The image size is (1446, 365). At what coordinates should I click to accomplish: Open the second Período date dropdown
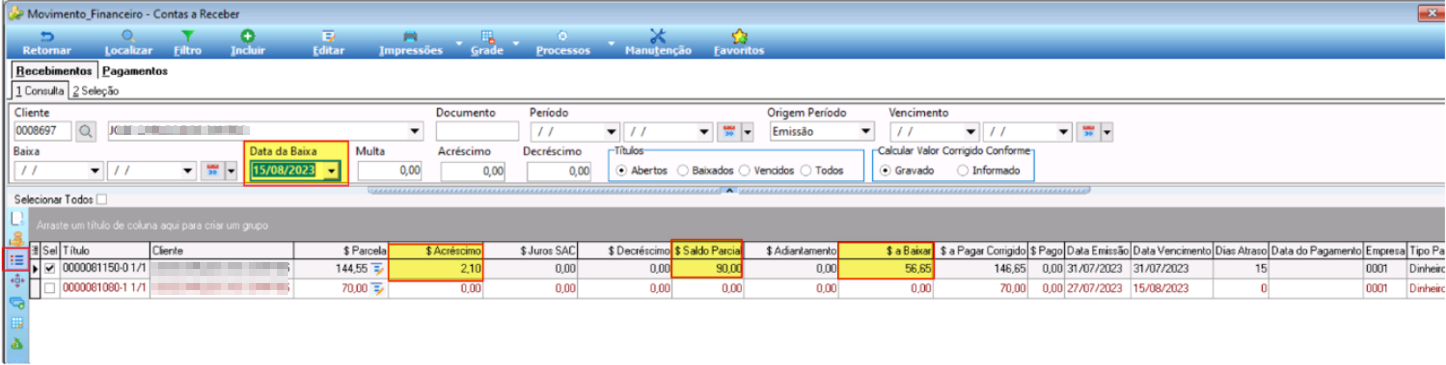[705, 131]
